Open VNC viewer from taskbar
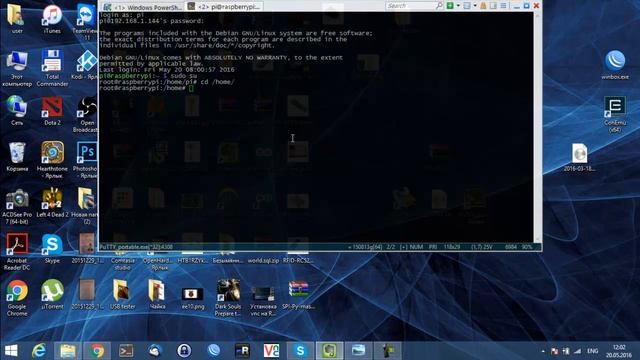 tap(271, 351)
